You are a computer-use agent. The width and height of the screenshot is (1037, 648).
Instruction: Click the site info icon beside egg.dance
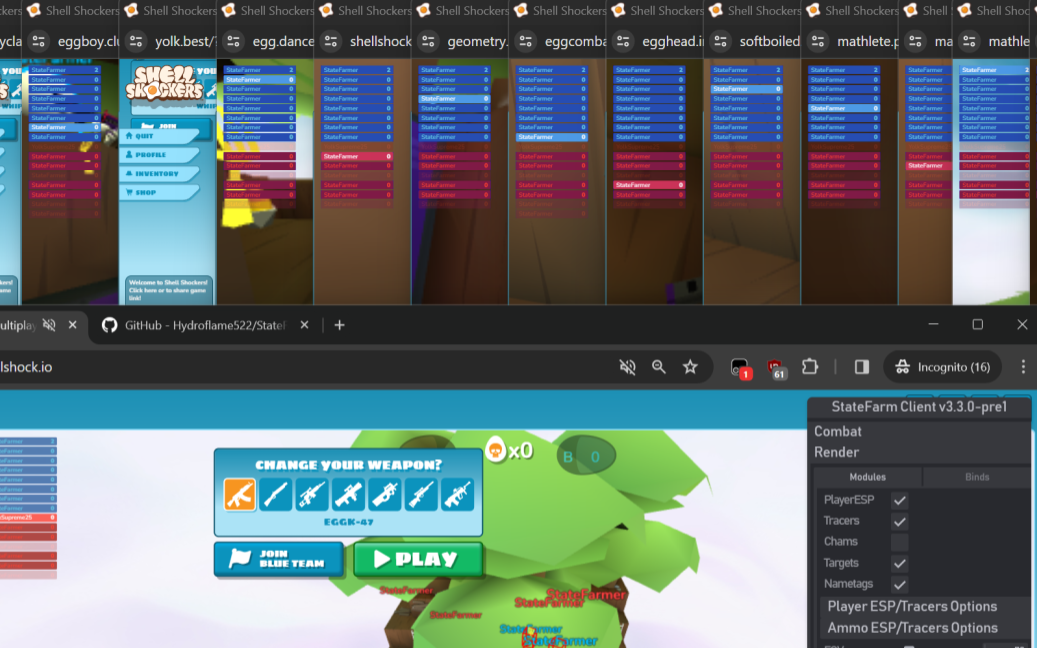click(233, 42)
